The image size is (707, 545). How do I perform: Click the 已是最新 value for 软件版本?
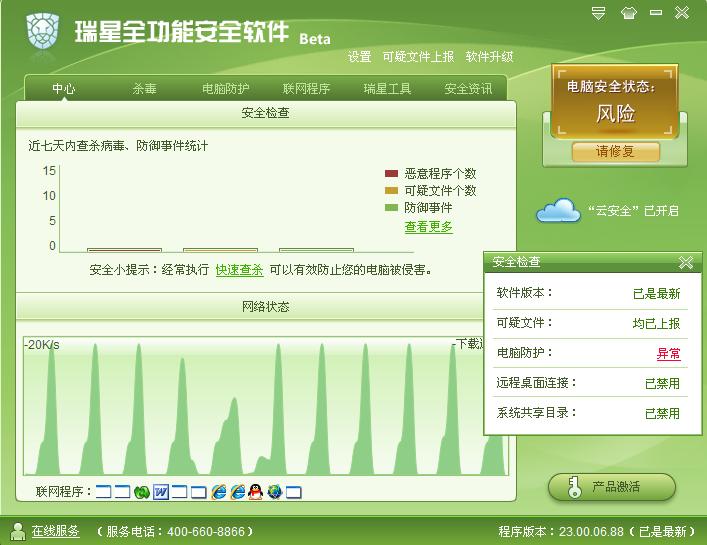[656, 294]
